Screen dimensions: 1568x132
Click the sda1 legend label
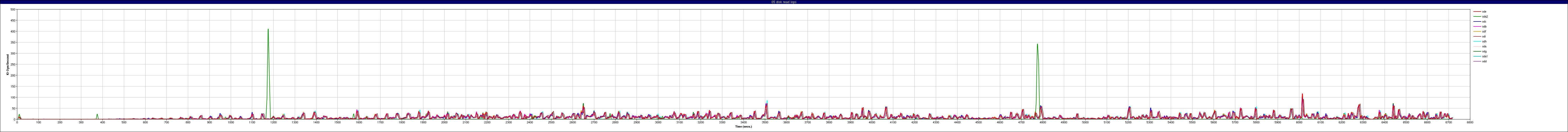(1485, 56)
